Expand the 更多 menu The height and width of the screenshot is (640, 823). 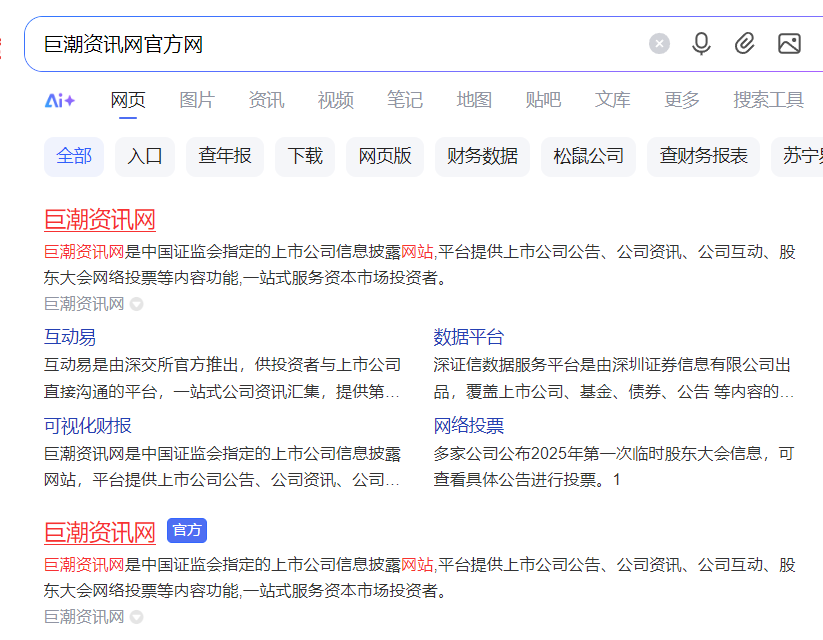tap(682, 100)
